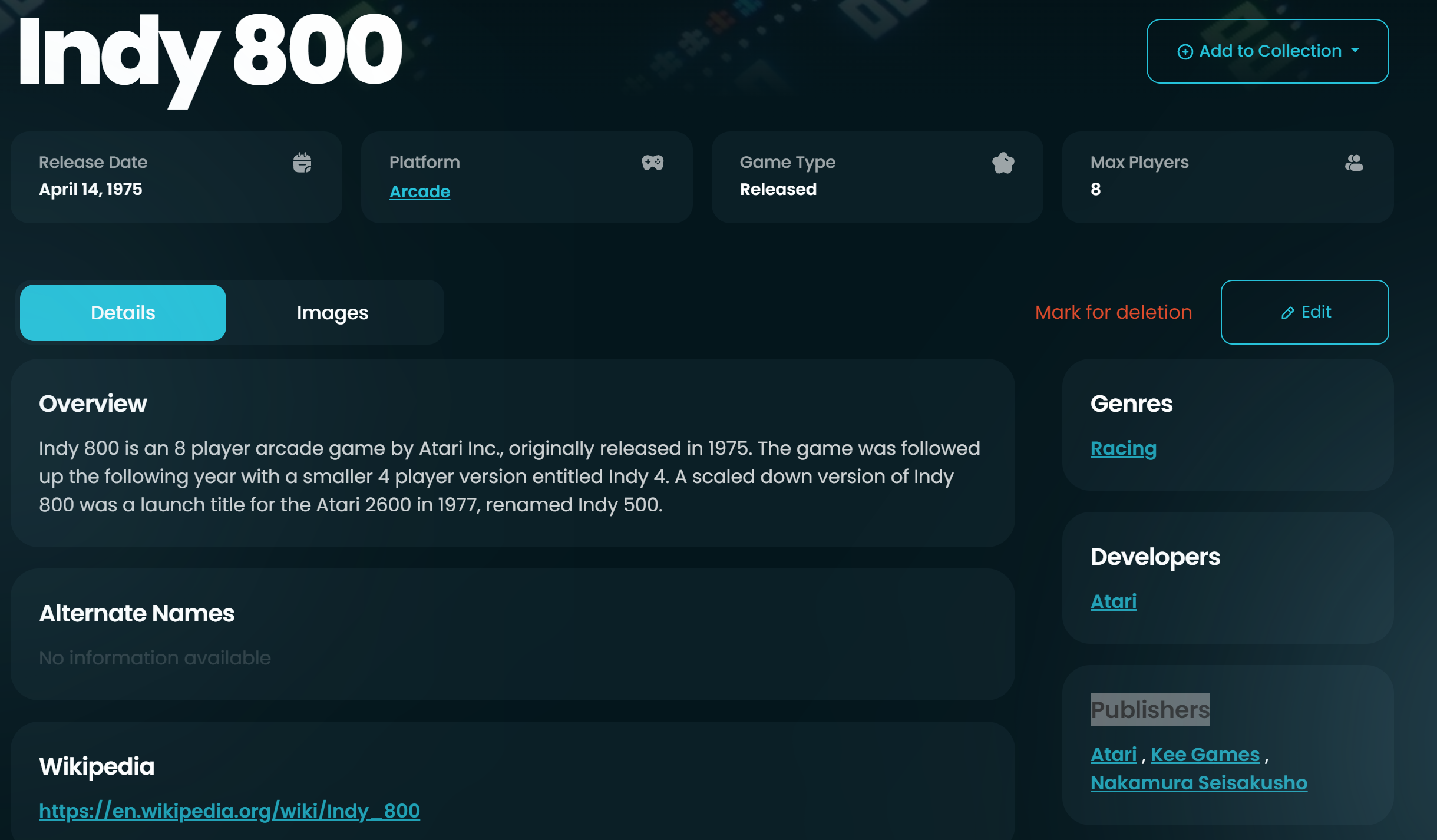
Task: Click the Game Type label
Action: click(787, 162)
